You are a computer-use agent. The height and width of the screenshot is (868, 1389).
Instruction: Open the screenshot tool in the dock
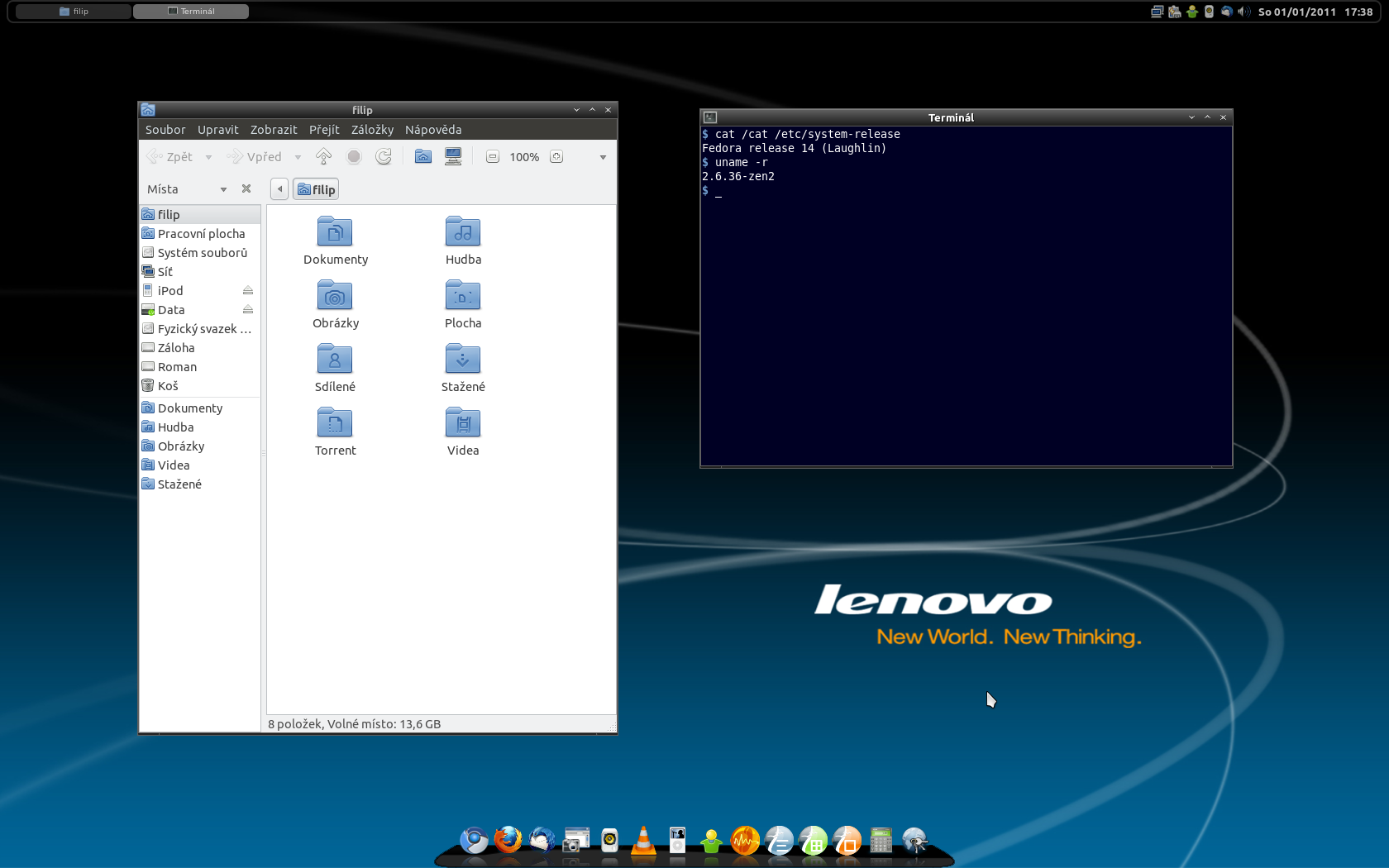(x=575, y=840)
